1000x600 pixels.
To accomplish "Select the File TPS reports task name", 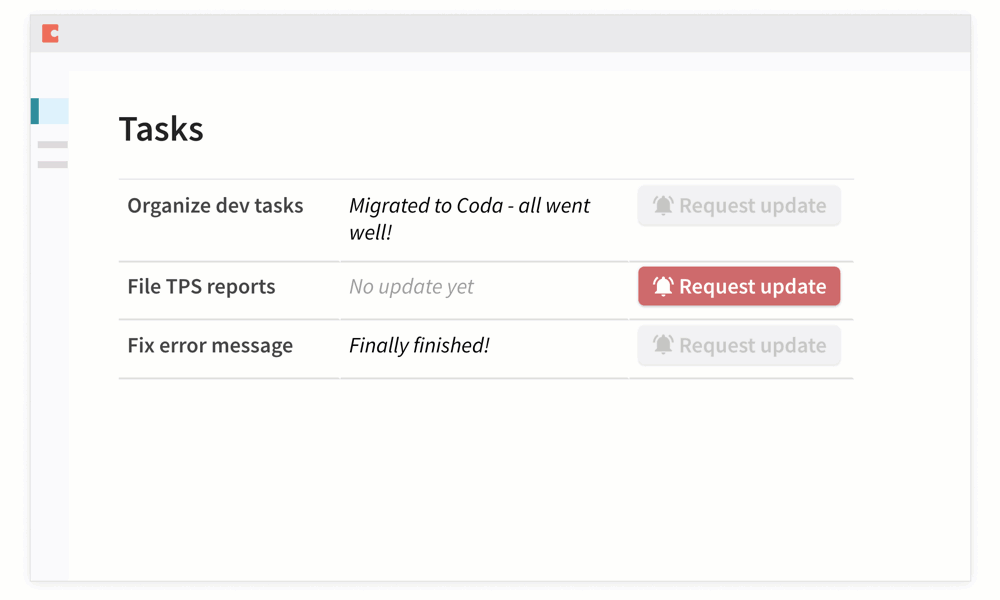I will 200,286.
